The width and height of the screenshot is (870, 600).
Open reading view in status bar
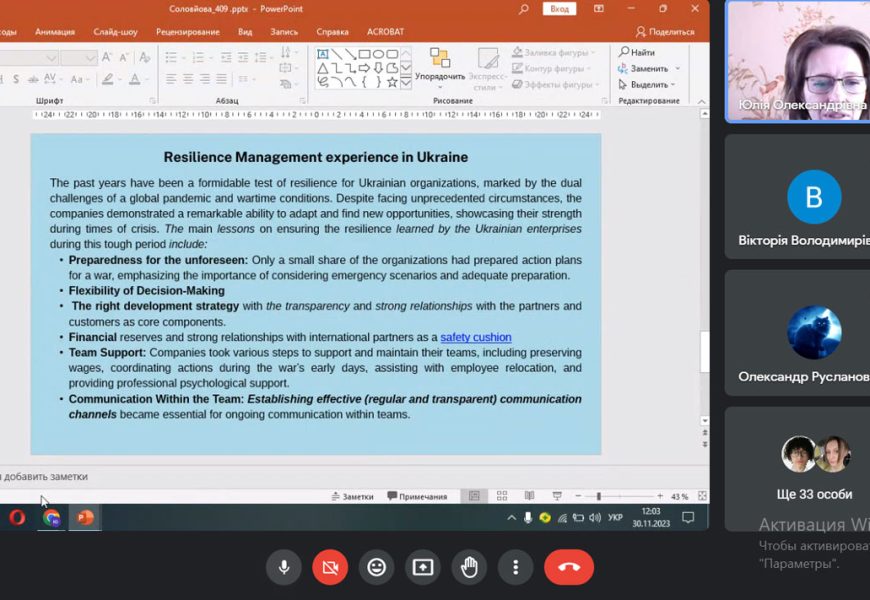pyautogui.click(x=529, y=496)
